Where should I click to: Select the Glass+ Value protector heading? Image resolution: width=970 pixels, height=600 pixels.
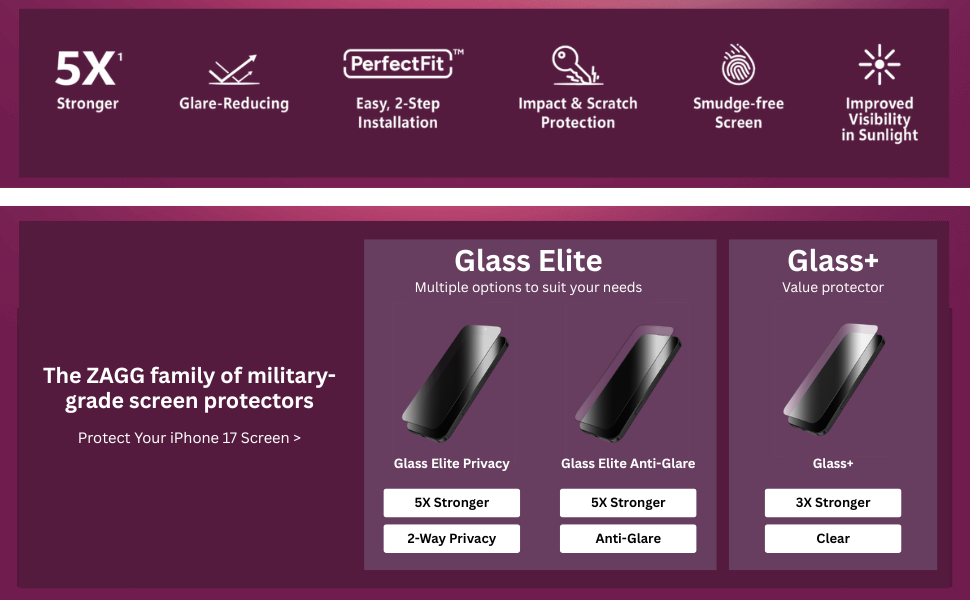(833, 271)
